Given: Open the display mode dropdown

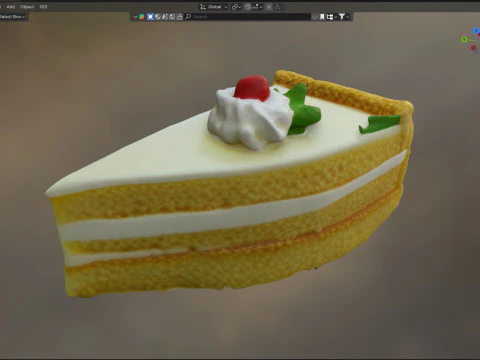Looking at the screenshot, I should pyautogui.click(x=331, y=17).
